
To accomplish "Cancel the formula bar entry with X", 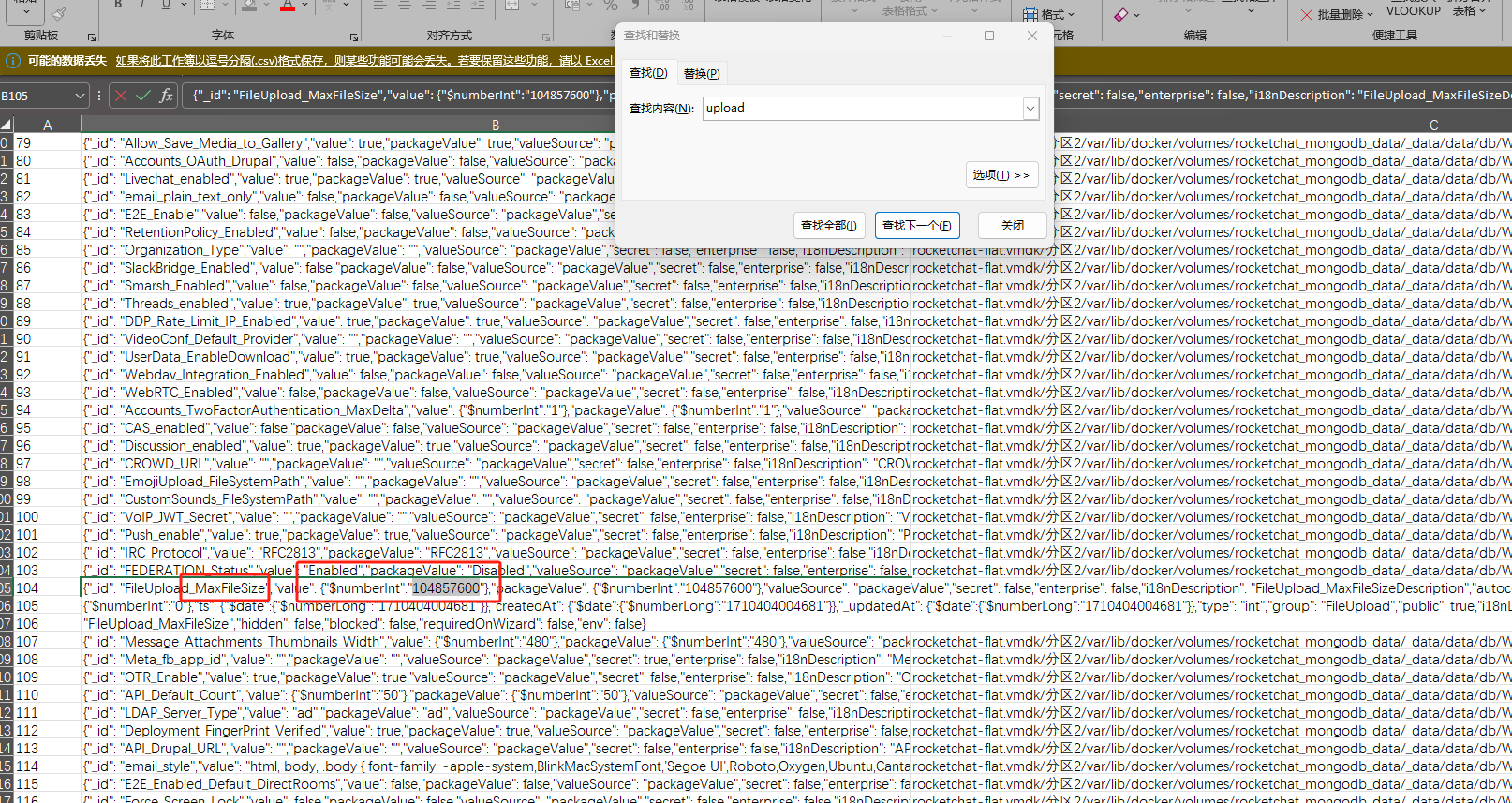I will pos(121,95).
